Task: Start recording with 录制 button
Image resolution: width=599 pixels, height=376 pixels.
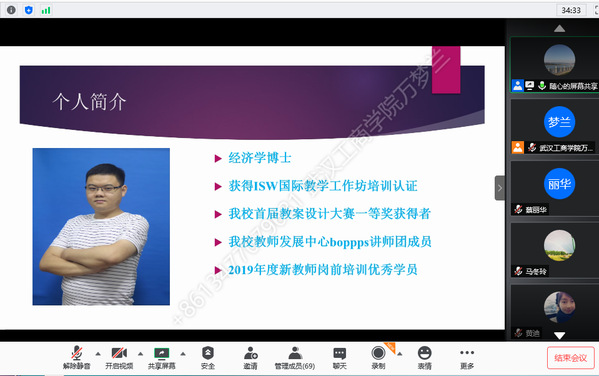Action: point(378,358)
